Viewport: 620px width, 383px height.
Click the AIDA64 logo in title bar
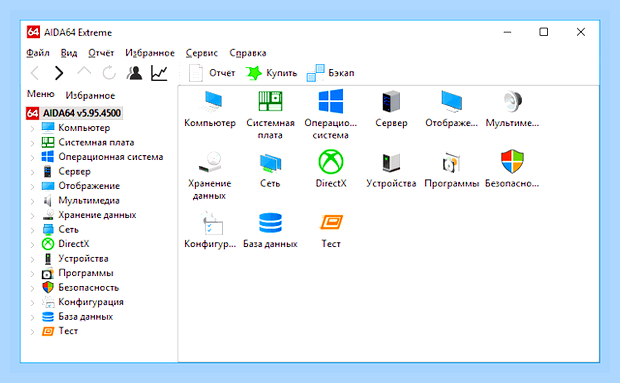click(33, 32)
